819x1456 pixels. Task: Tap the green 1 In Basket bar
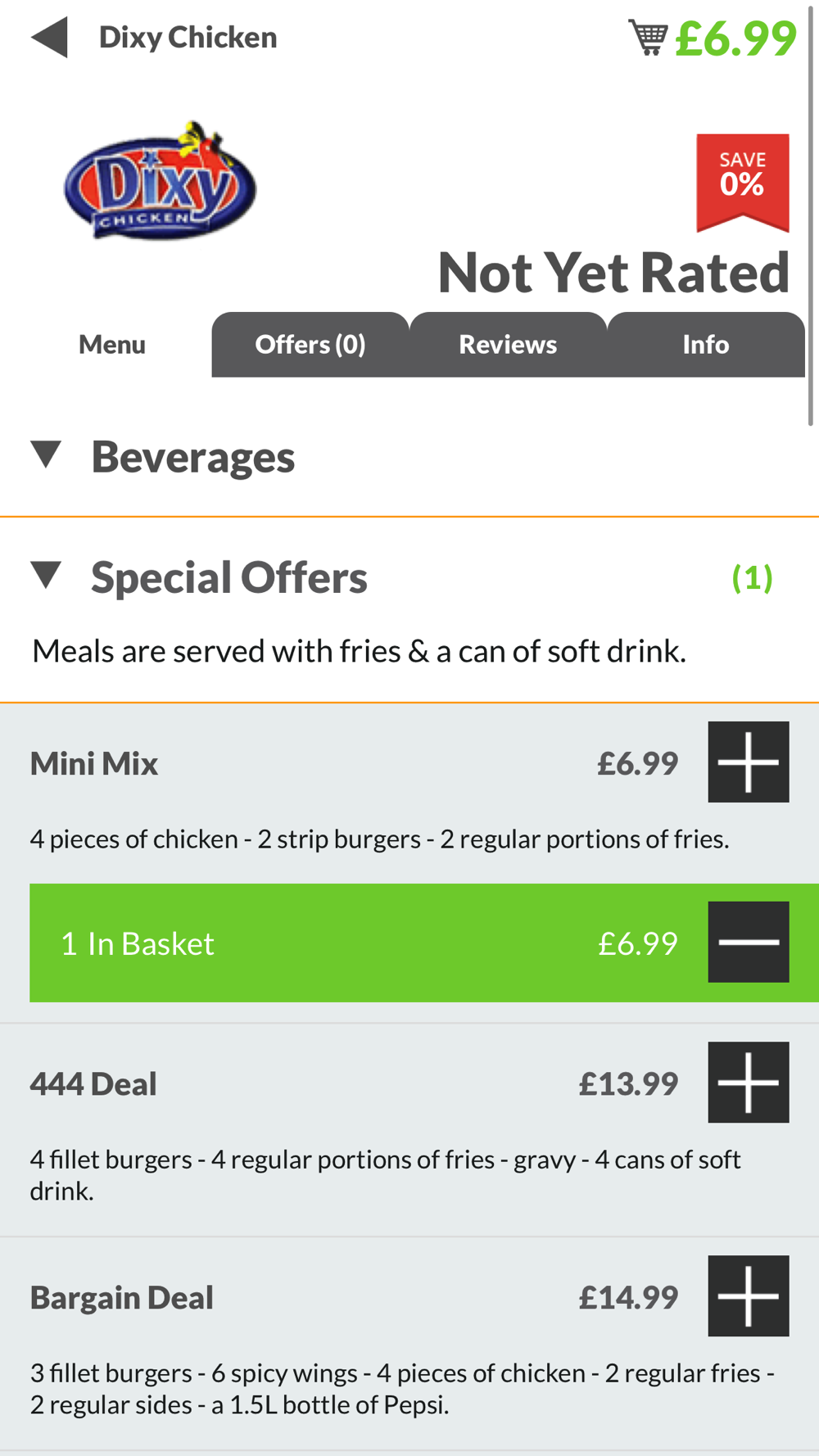coord(424,943)
